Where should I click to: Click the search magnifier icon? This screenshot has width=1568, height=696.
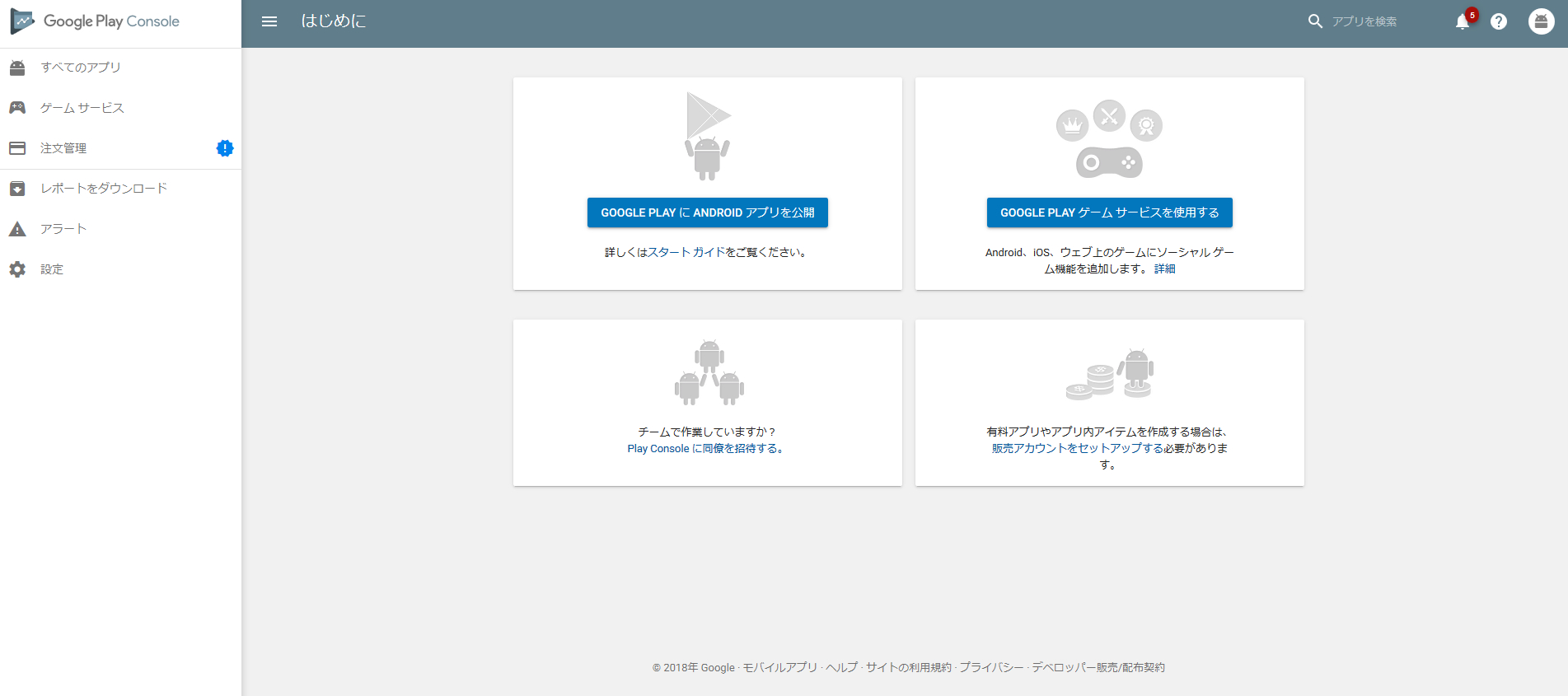[1315, 21]
